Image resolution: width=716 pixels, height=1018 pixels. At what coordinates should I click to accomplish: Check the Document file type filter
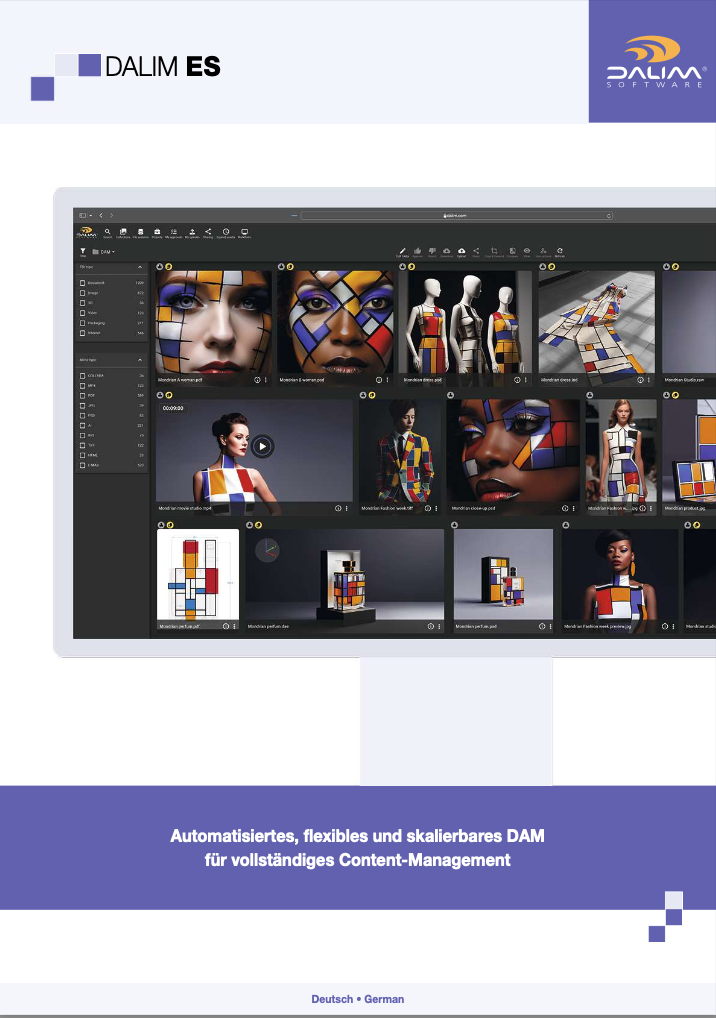[82, 283]
